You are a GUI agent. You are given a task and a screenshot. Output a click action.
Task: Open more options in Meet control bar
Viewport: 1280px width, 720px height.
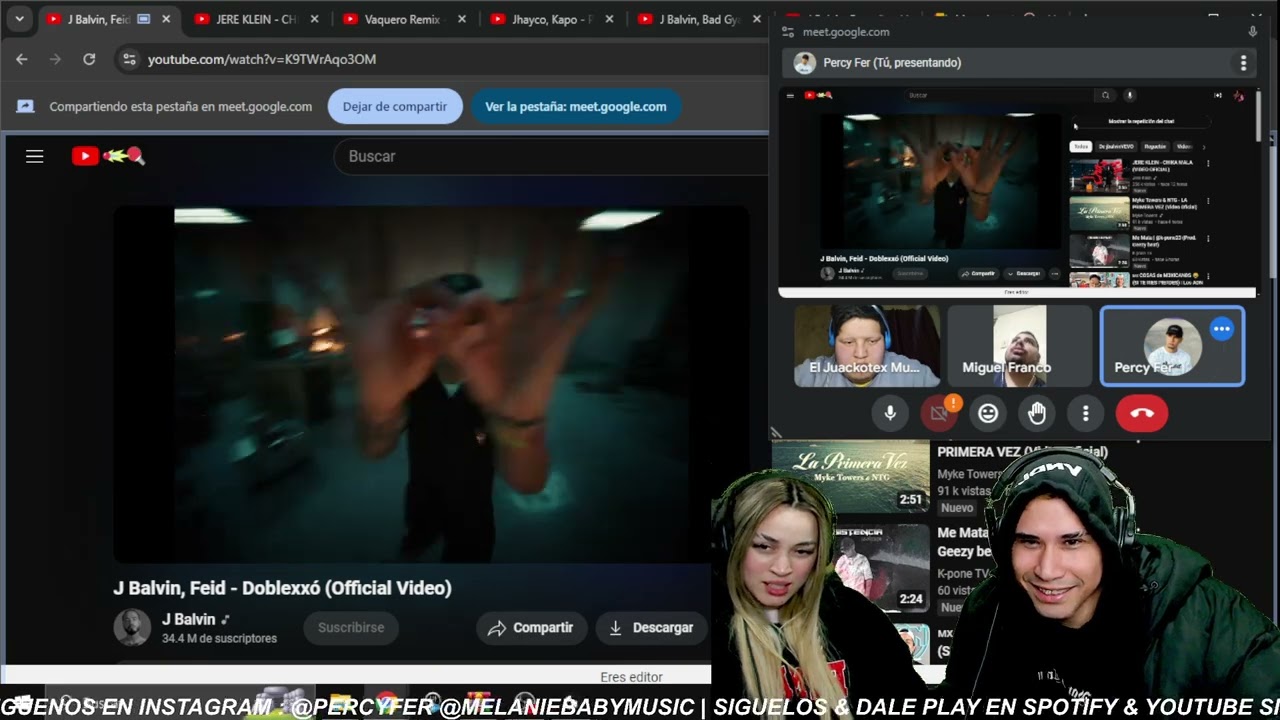click(x=1086, y=413)
